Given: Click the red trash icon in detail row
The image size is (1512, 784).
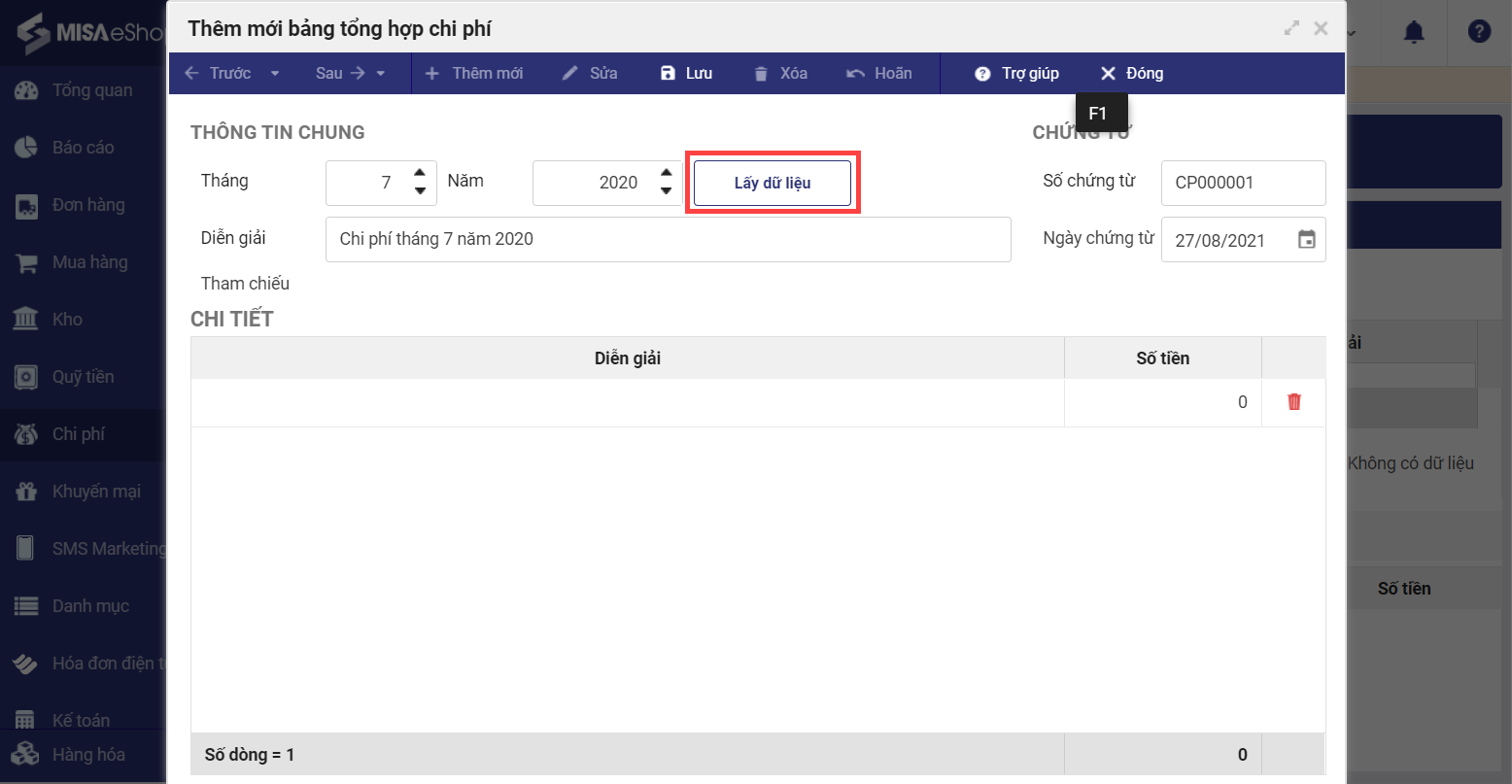Looking at the screenshot, I should pyautogui.click(x=1293, y=402).
